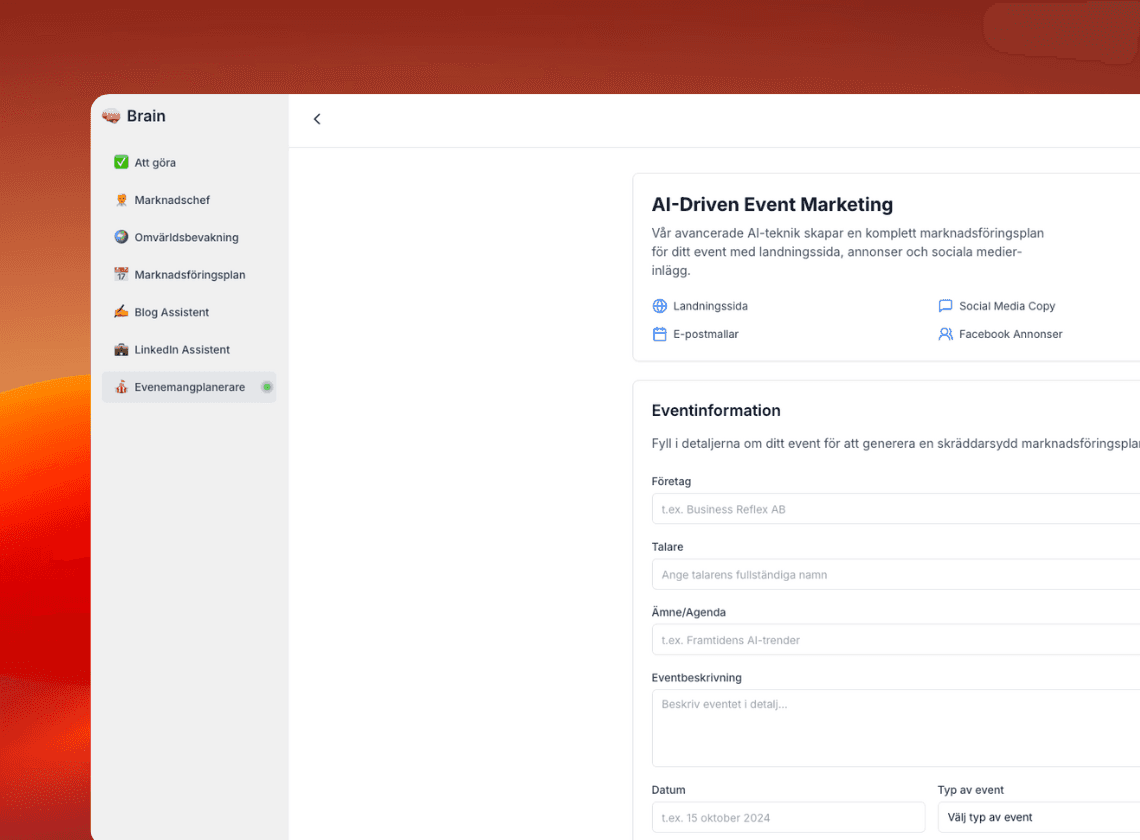This screenshot has width=1140, height=840.
Task: Click the back arrow chevron
Action: click(x=317, y=119)
